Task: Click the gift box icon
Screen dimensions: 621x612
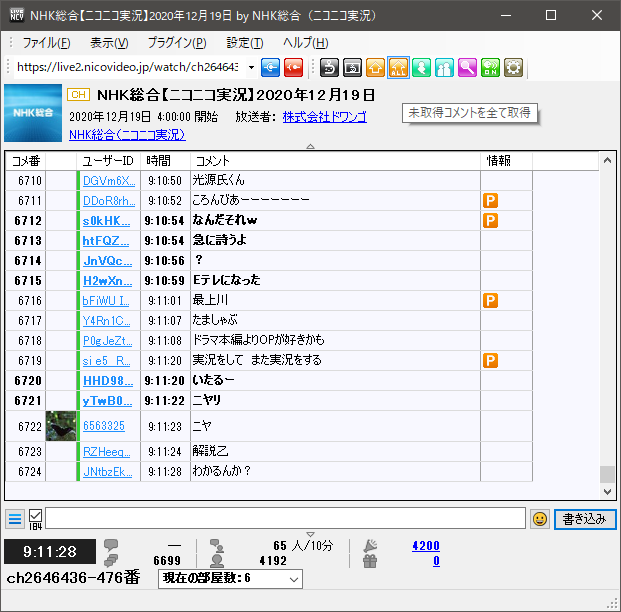Action: tap(370, 561)
